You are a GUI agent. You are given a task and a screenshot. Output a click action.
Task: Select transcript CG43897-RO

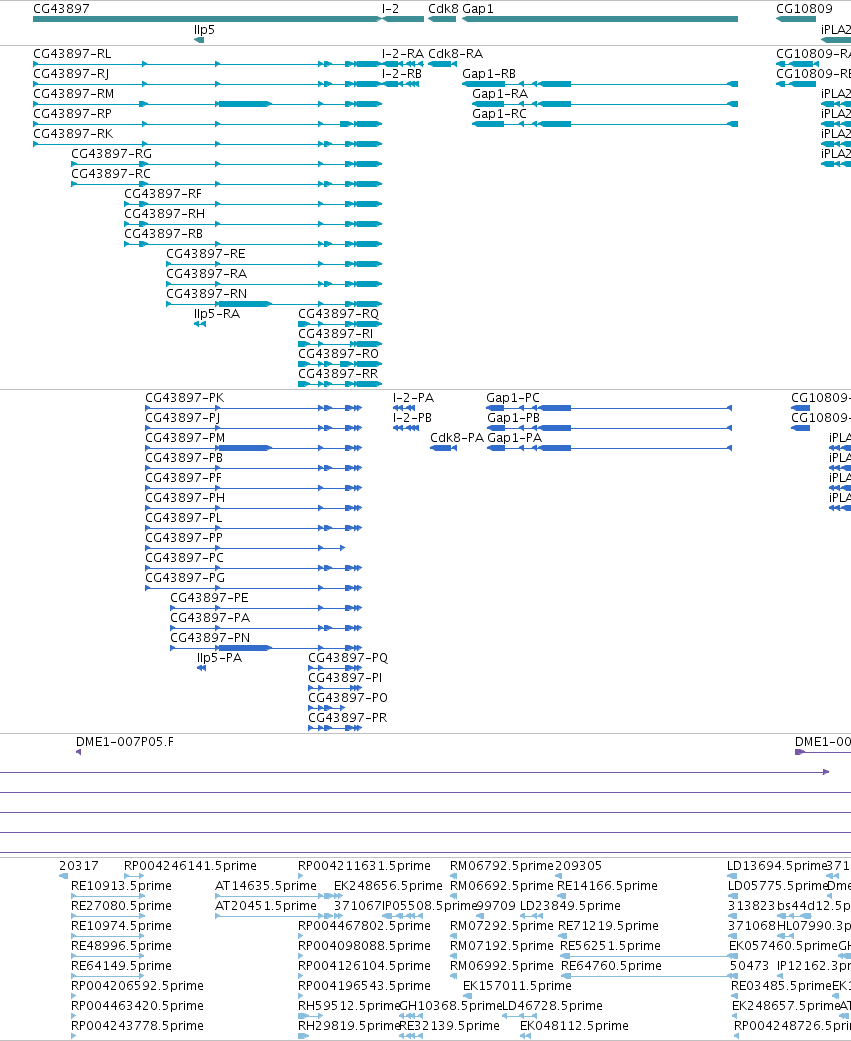pyautogui.click(x=340, y=364)
